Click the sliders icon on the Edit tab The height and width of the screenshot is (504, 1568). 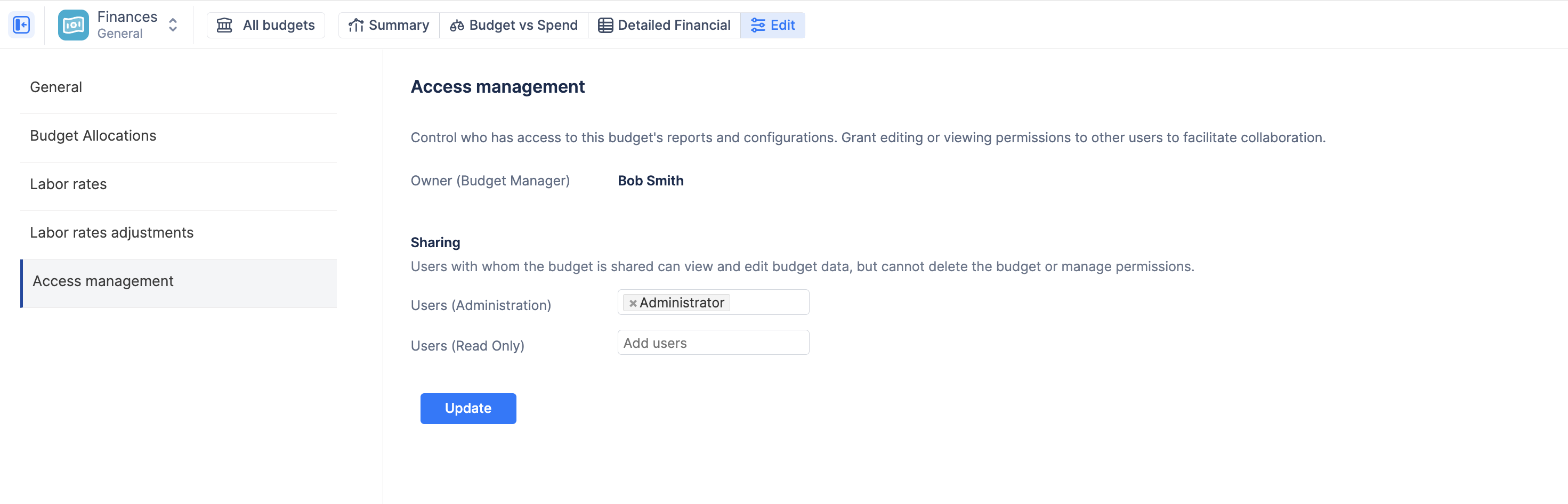pos(758,25)
